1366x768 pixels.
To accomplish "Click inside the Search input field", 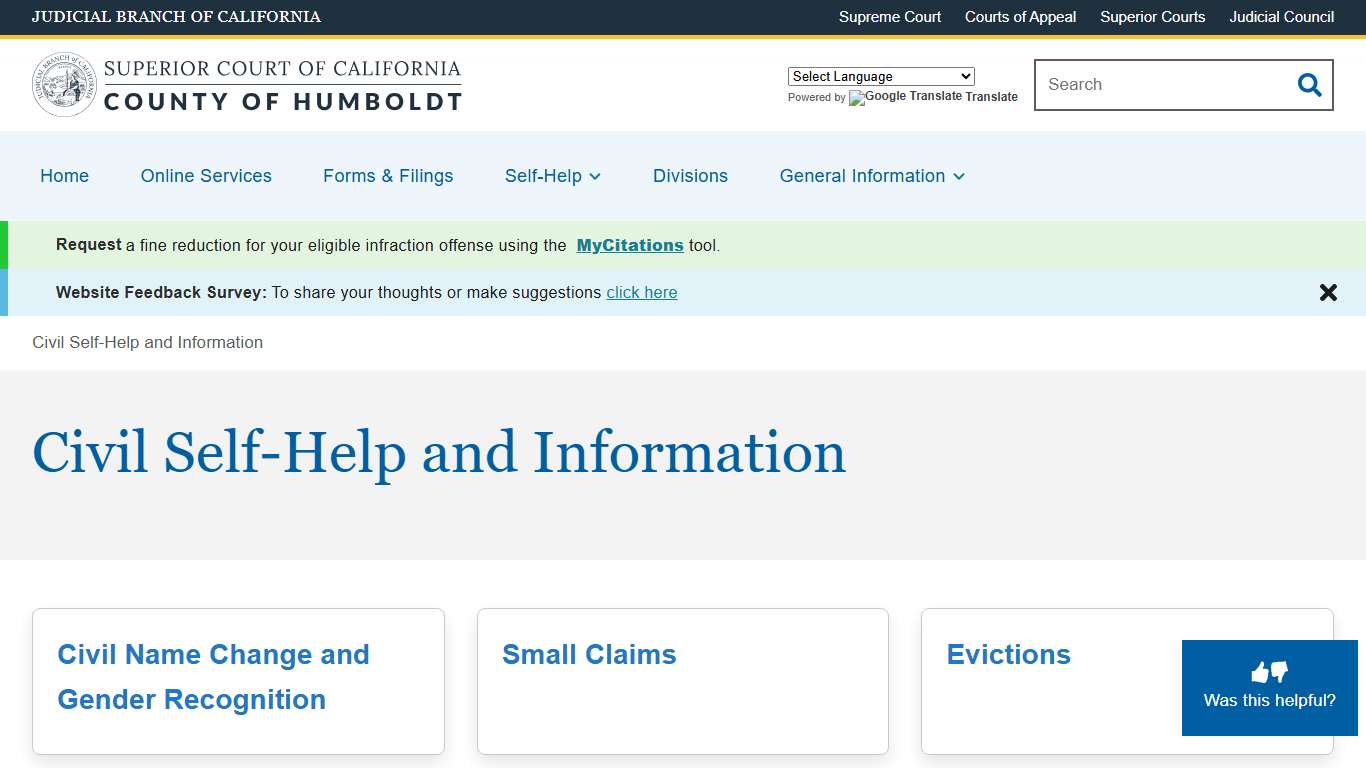I will tap(1150, 85).
